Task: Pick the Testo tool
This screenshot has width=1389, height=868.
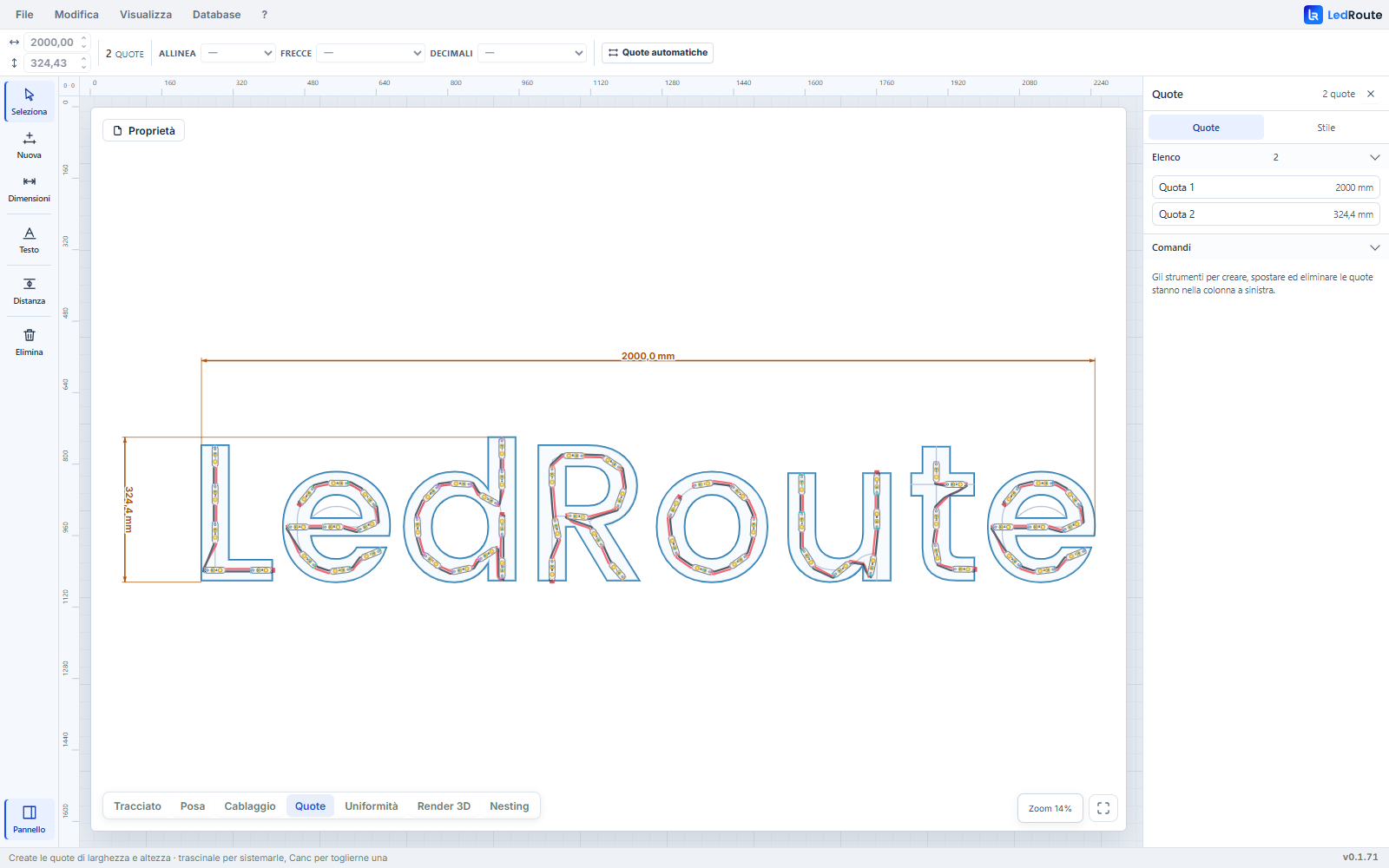Action: click(x=30, y=240)
